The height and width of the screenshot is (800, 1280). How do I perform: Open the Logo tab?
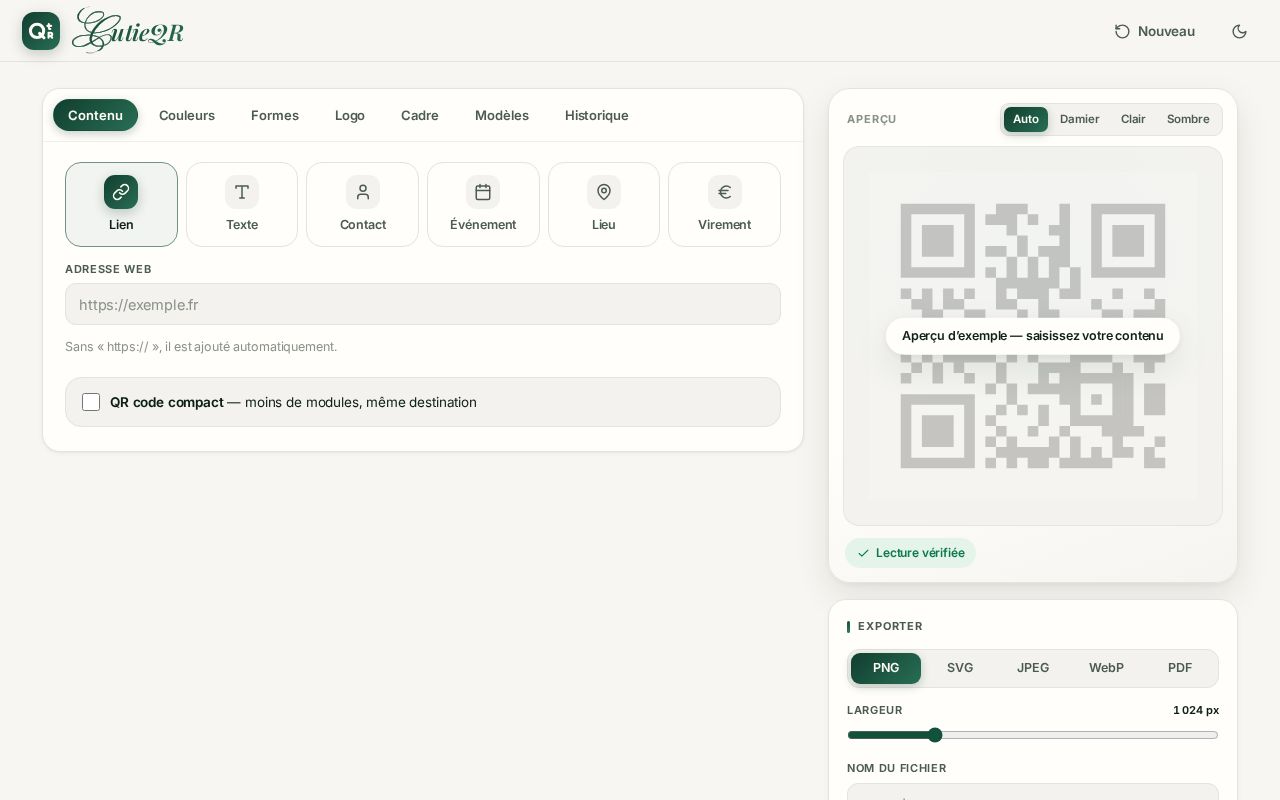point(350,115)
